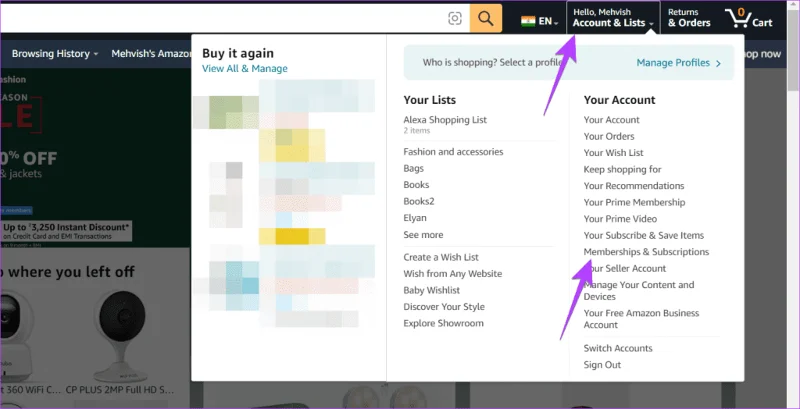The width and height of the screenshot is (800, 409).
Task: Open Your Prime Membership
Action: coord(634,202)
